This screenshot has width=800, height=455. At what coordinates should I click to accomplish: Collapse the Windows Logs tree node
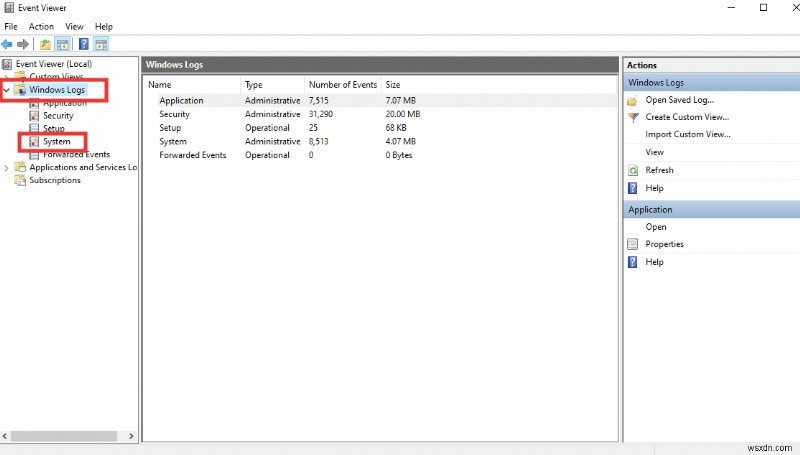pos(7,90)
